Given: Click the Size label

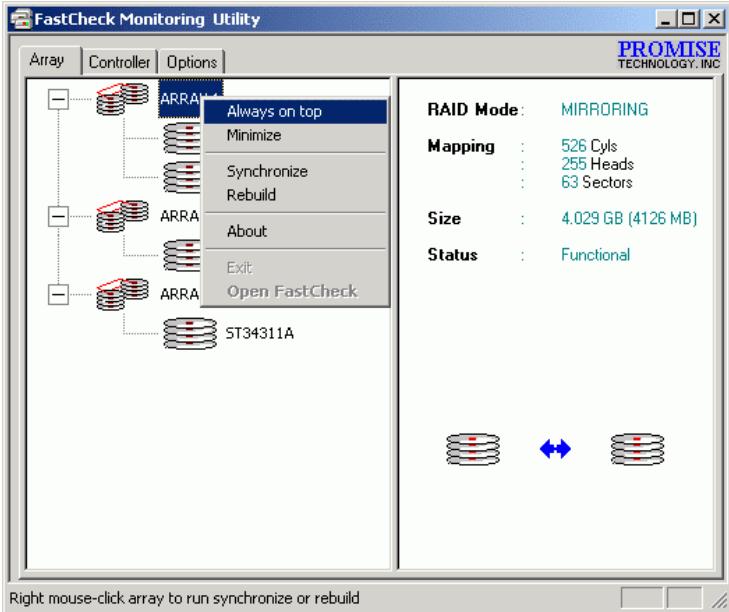Looking at the screenshot, I should pos(444,219).
